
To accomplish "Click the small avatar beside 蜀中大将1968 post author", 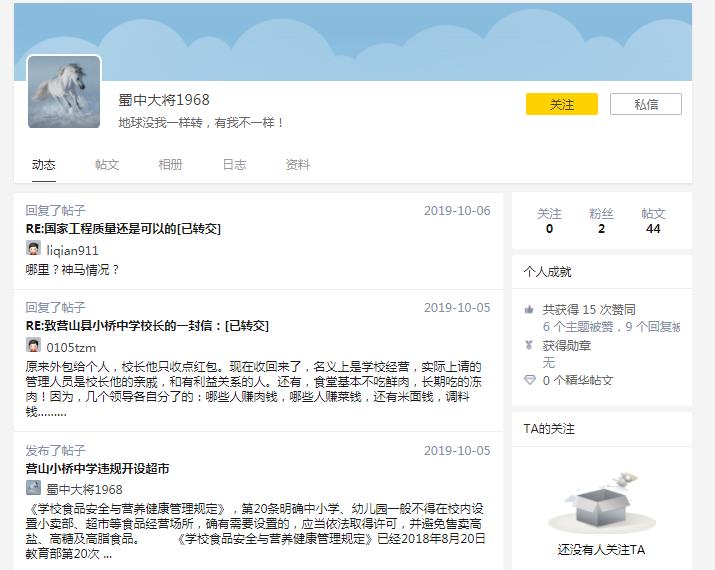I will point(33,488).
